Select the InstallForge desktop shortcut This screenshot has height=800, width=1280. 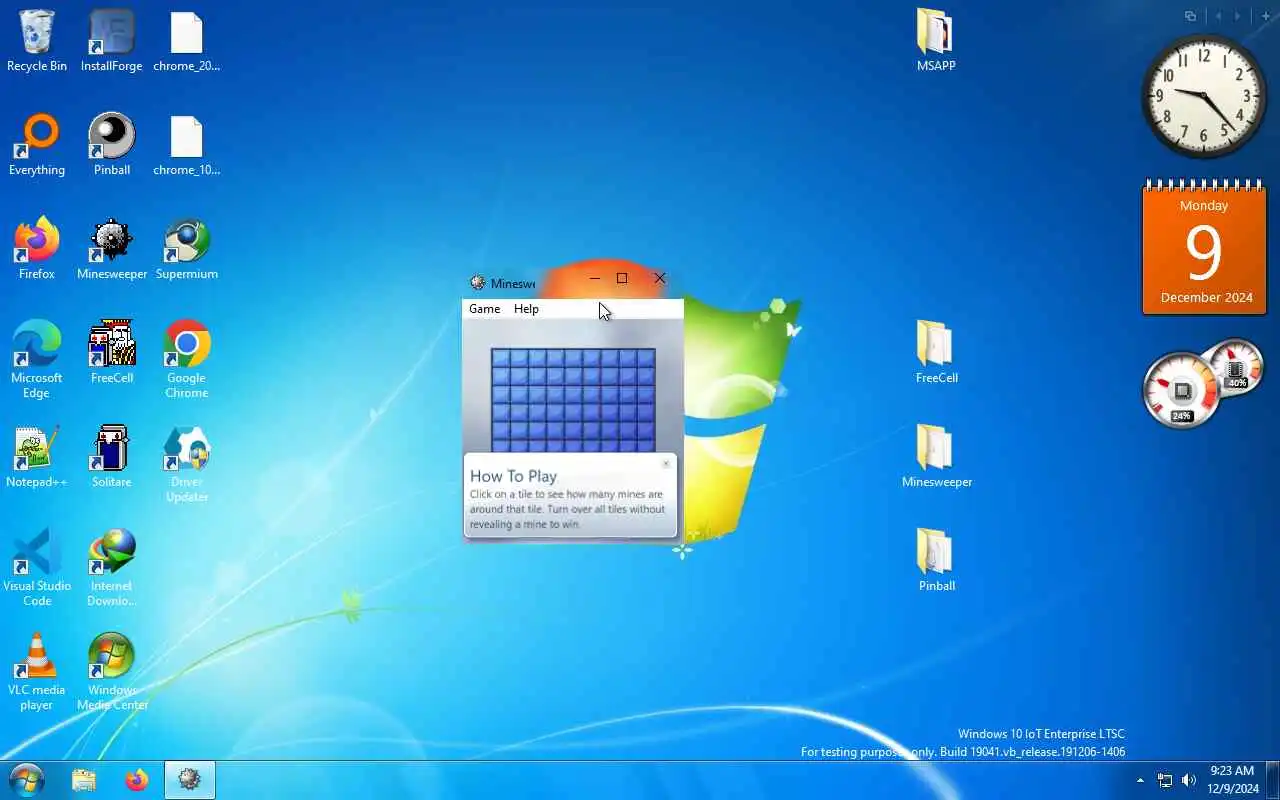click(x=112, y=41)
